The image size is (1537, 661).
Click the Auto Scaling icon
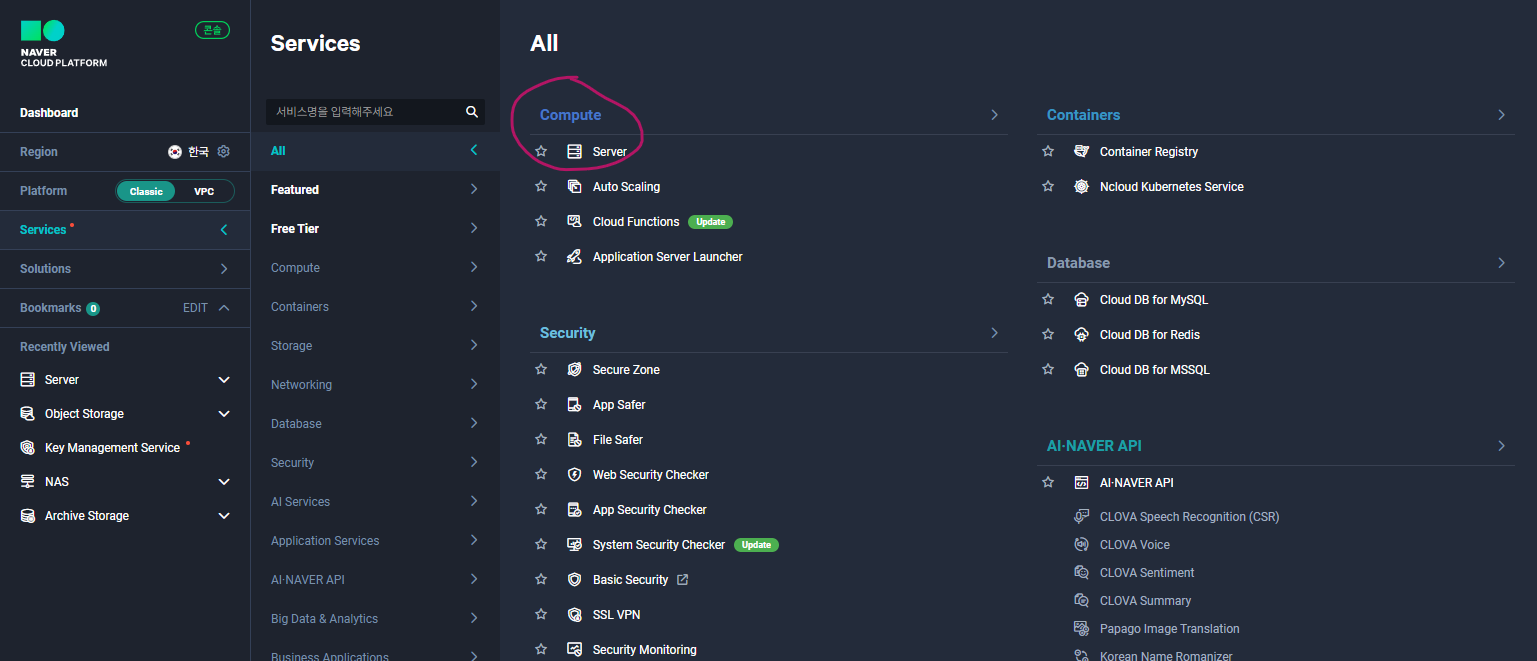(x=574, y=187)
